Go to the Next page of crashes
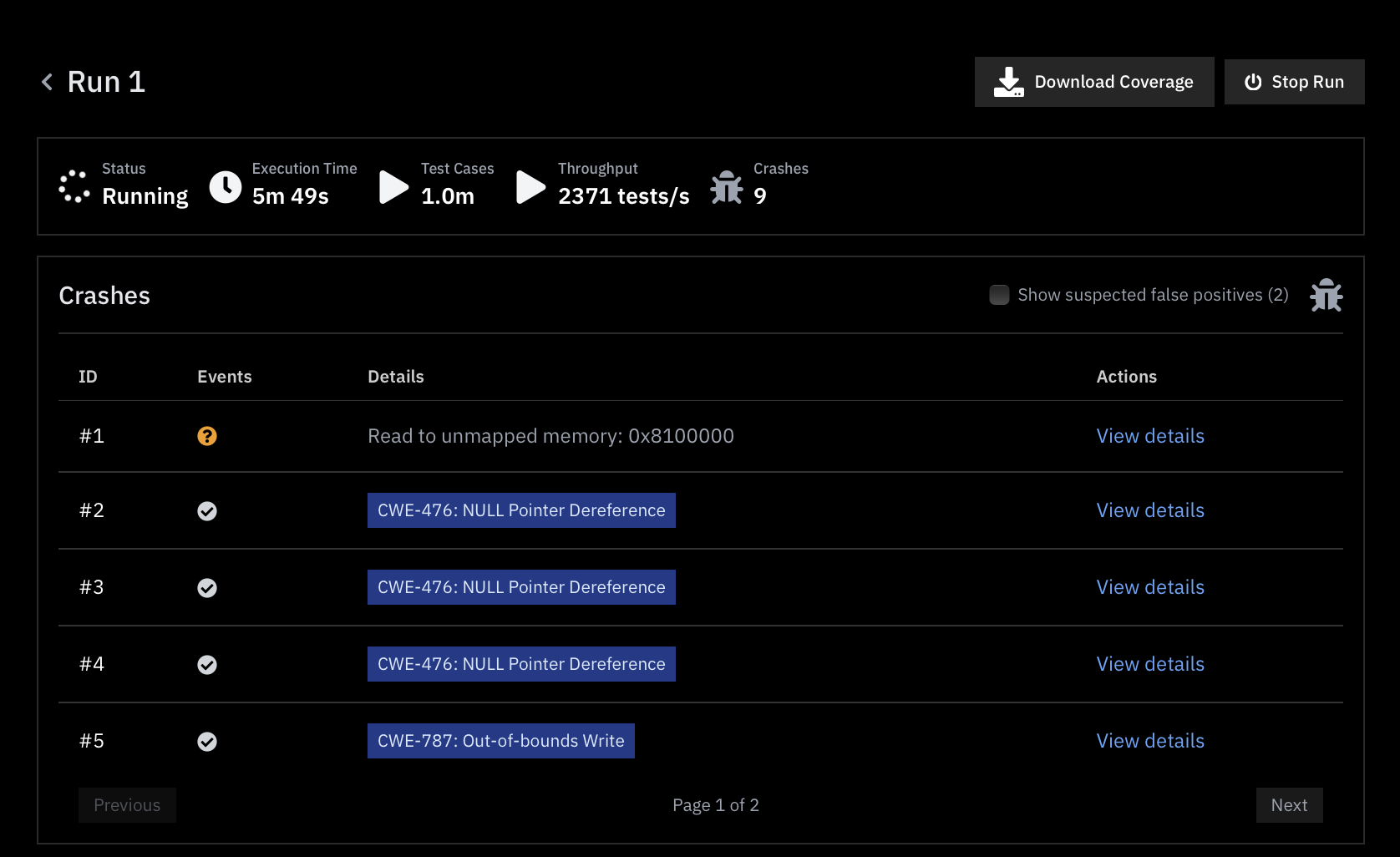Viewport: 1400px width, 857px height. [x=1289, y=805]
